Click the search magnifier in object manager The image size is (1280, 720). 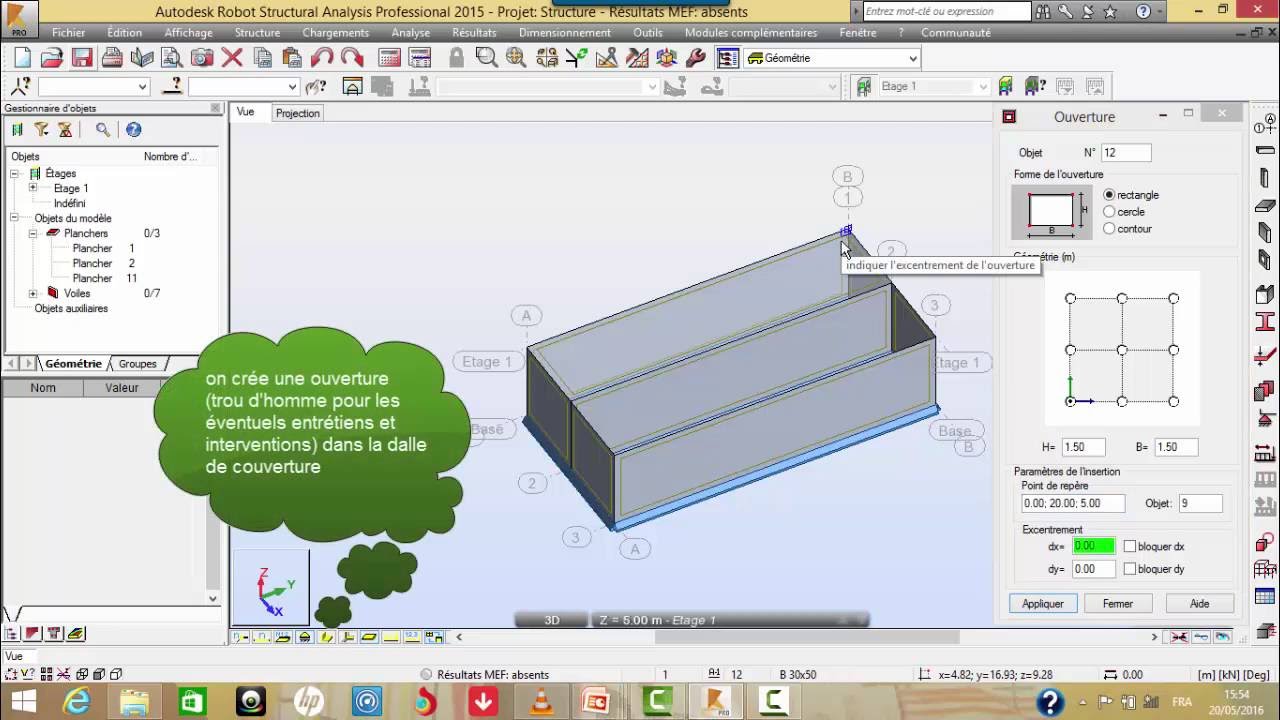[102, 130]
